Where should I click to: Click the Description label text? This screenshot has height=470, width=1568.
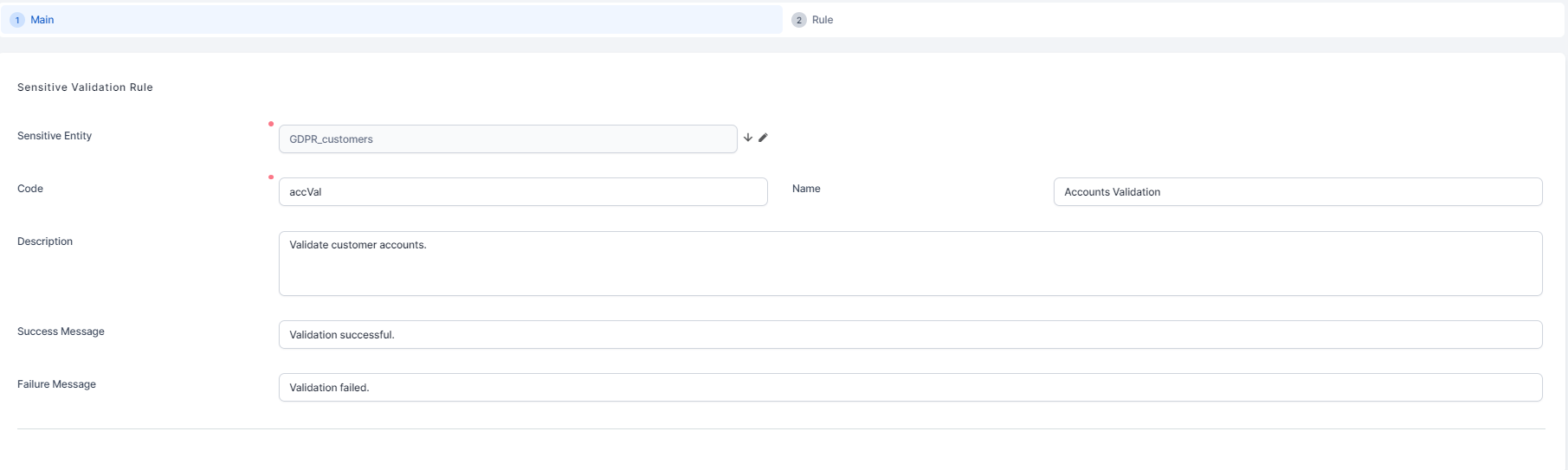(45, 241)
